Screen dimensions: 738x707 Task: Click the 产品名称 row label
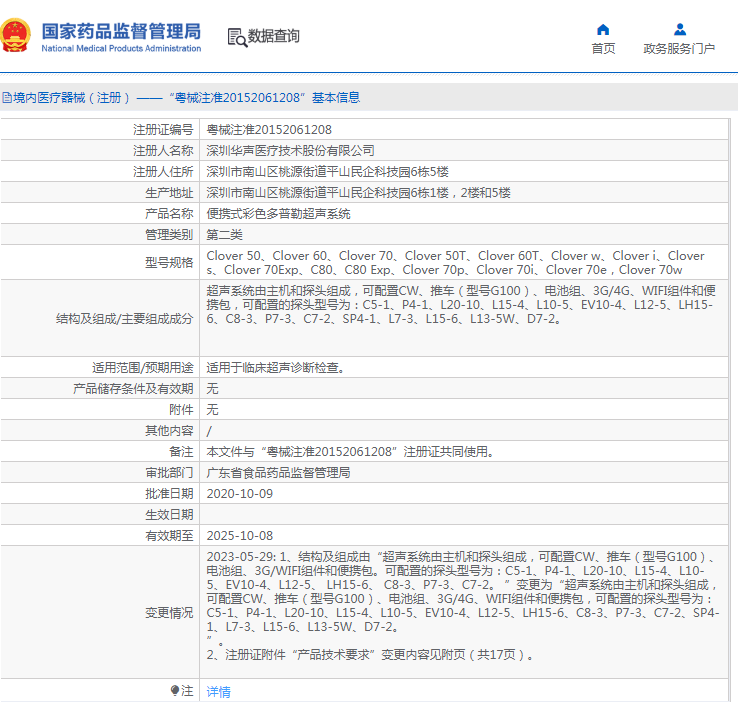click(x=169, y=214)
